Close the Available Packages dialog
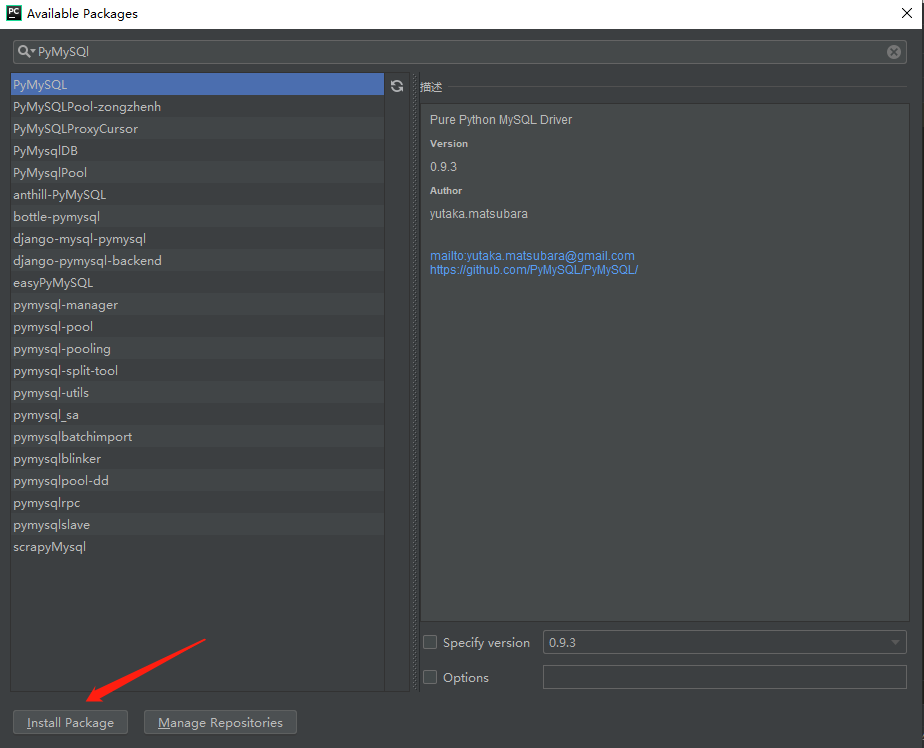This screenshot has height=748, width=924. (x=907, y=13)
